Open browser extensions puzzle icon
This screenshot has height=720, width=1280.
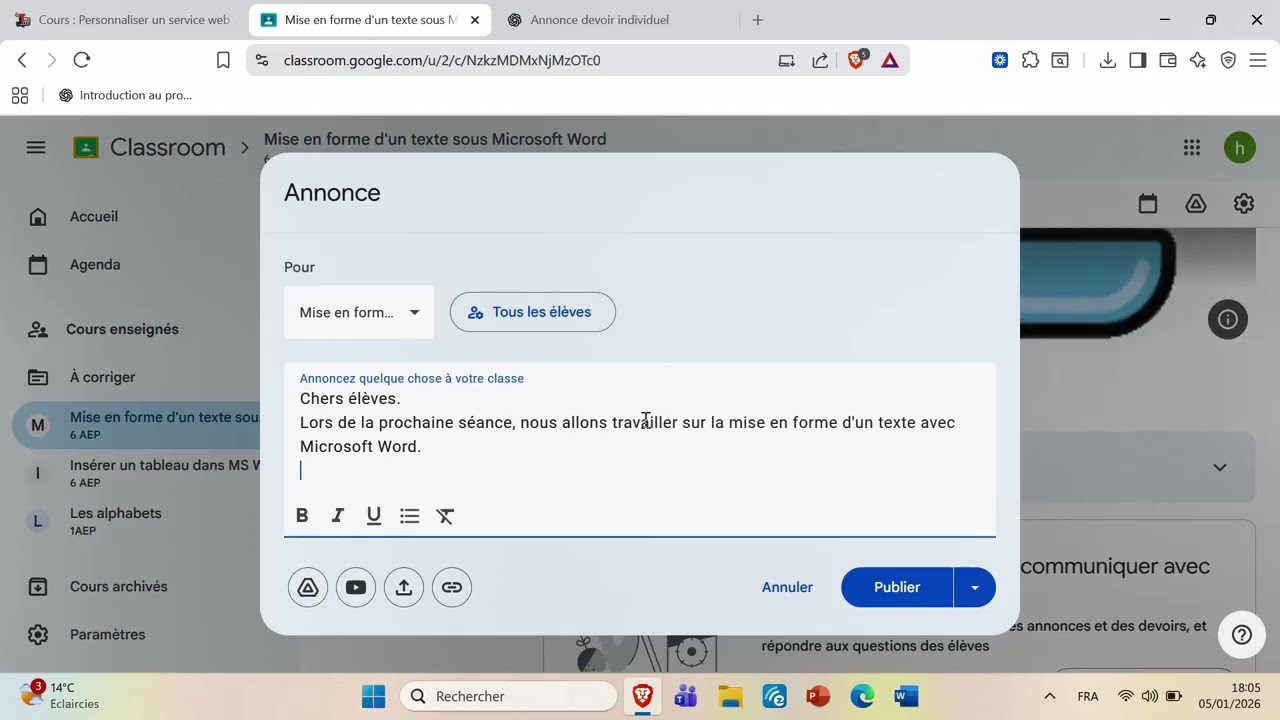(1030, 60)
